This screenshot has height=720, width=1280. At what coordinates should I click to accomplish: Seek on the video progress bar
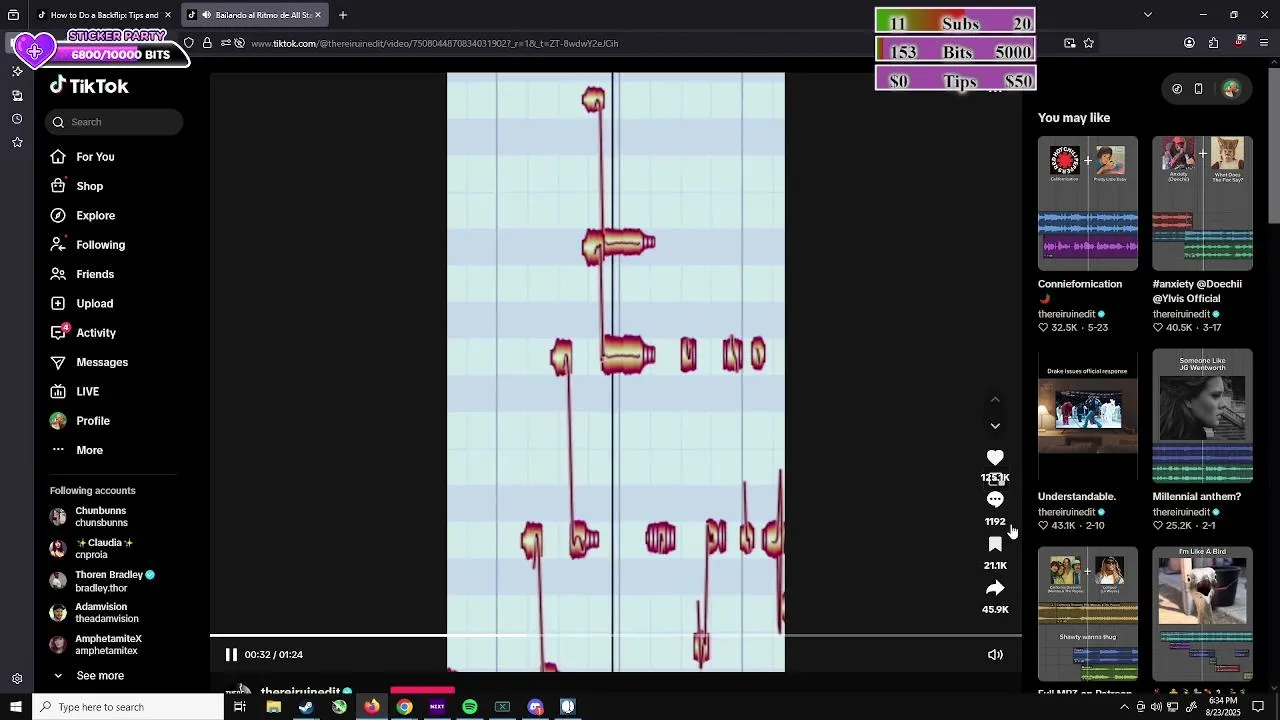tap(615, 635)
